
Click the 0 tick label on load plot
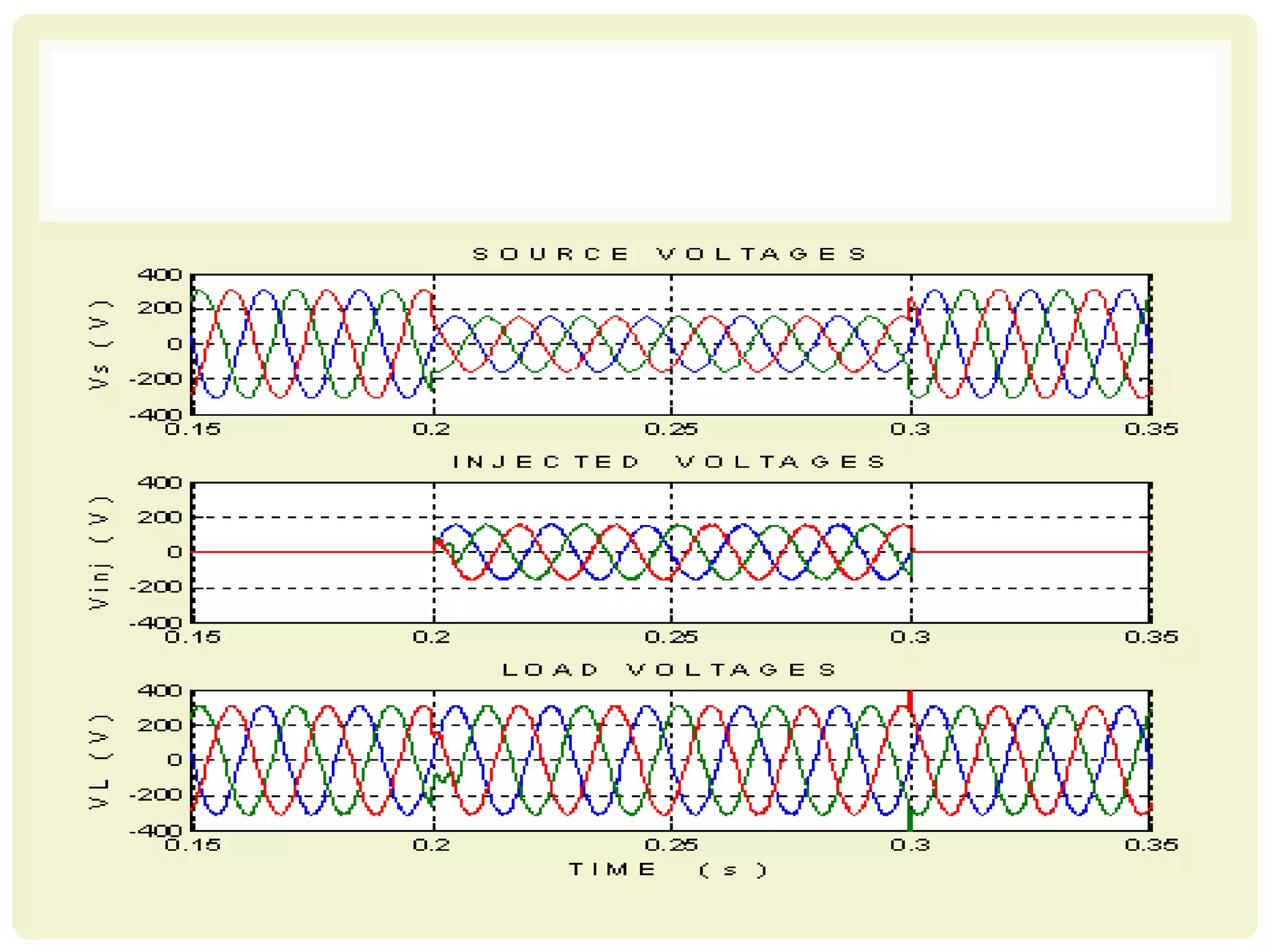point(174,760)
